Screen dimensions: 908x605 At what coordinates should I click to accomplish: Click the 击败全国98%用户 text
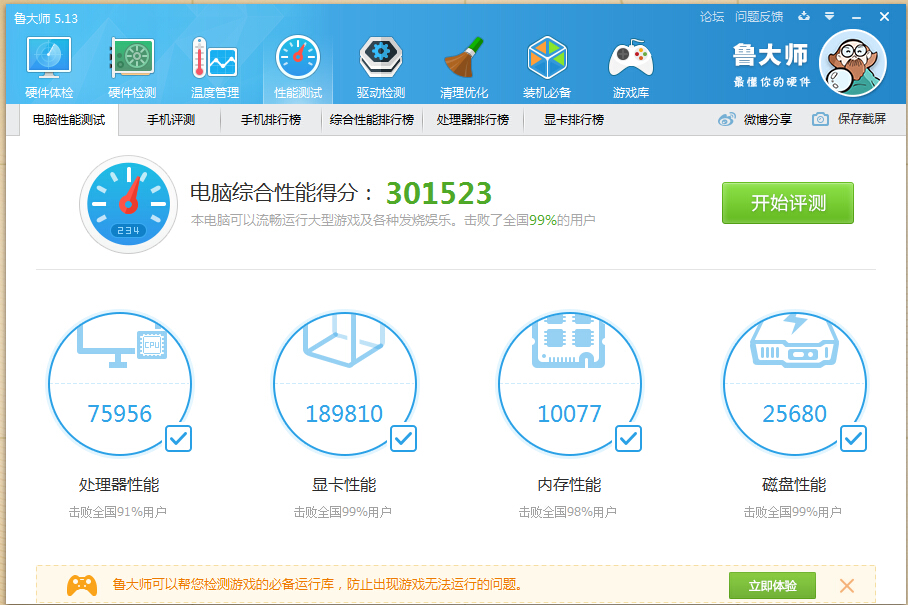(x=568, y=512)
